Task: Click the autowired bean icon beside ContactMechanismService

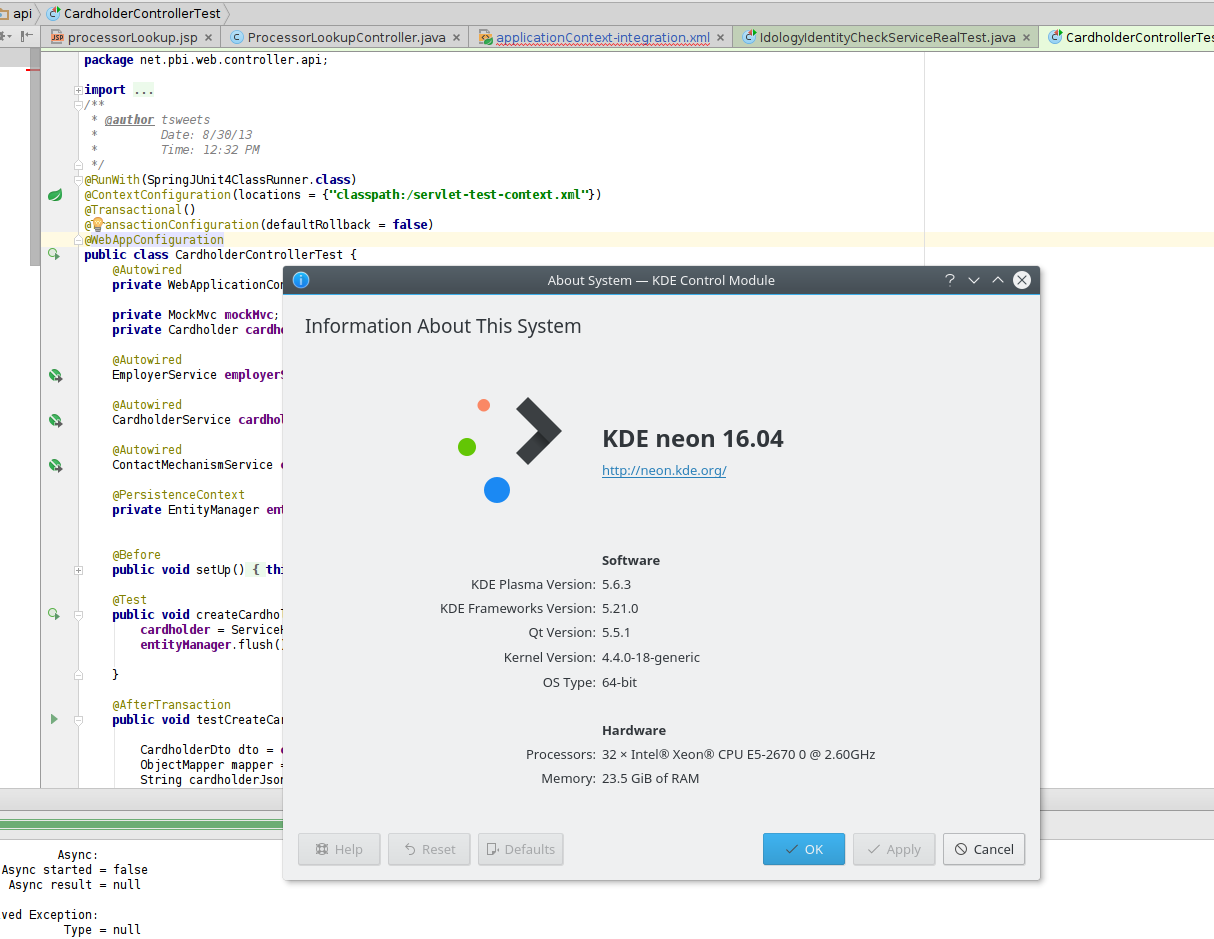Action: (55, 465)
